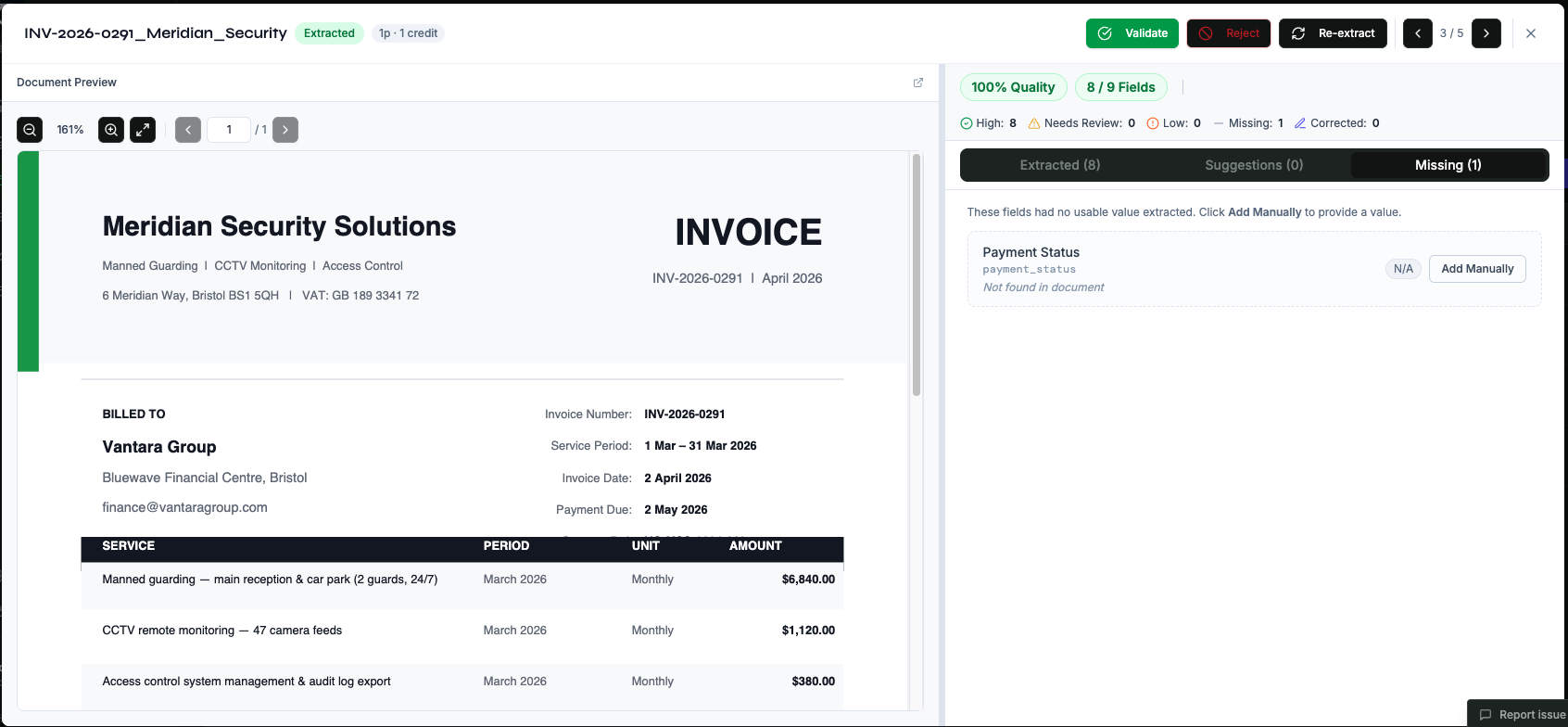The width and height of the screenshot is (1568, 727).
Task: Switch to the Extracted (8) tab
Action: click(x=1060, y=165)
